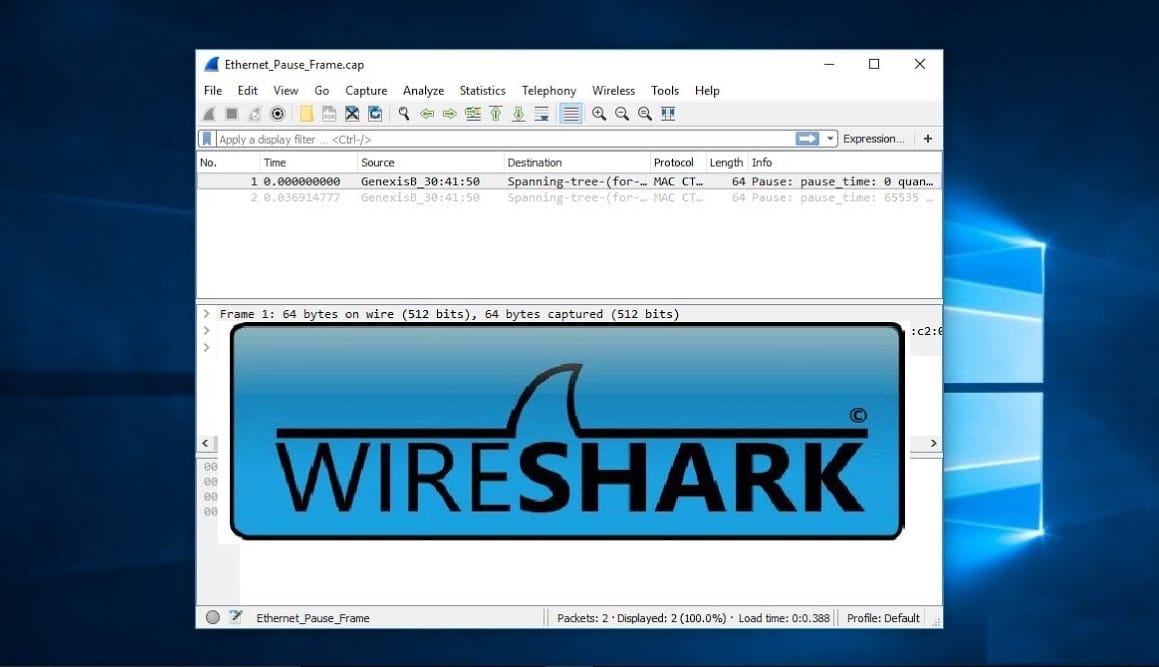Click the Resize columns to content icon
The height and width of the screenshot is (667, 1159).
667,114
